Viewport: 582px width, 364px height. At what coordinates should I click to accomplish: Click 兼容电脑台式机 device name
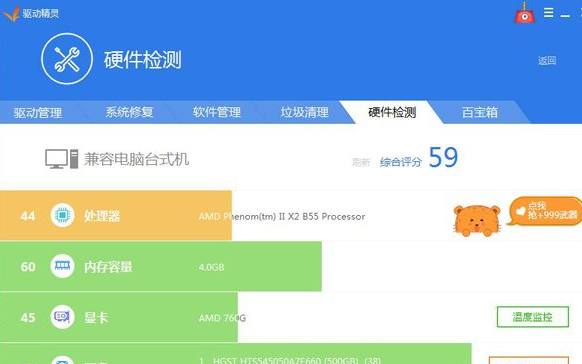[x=137, y=160]
